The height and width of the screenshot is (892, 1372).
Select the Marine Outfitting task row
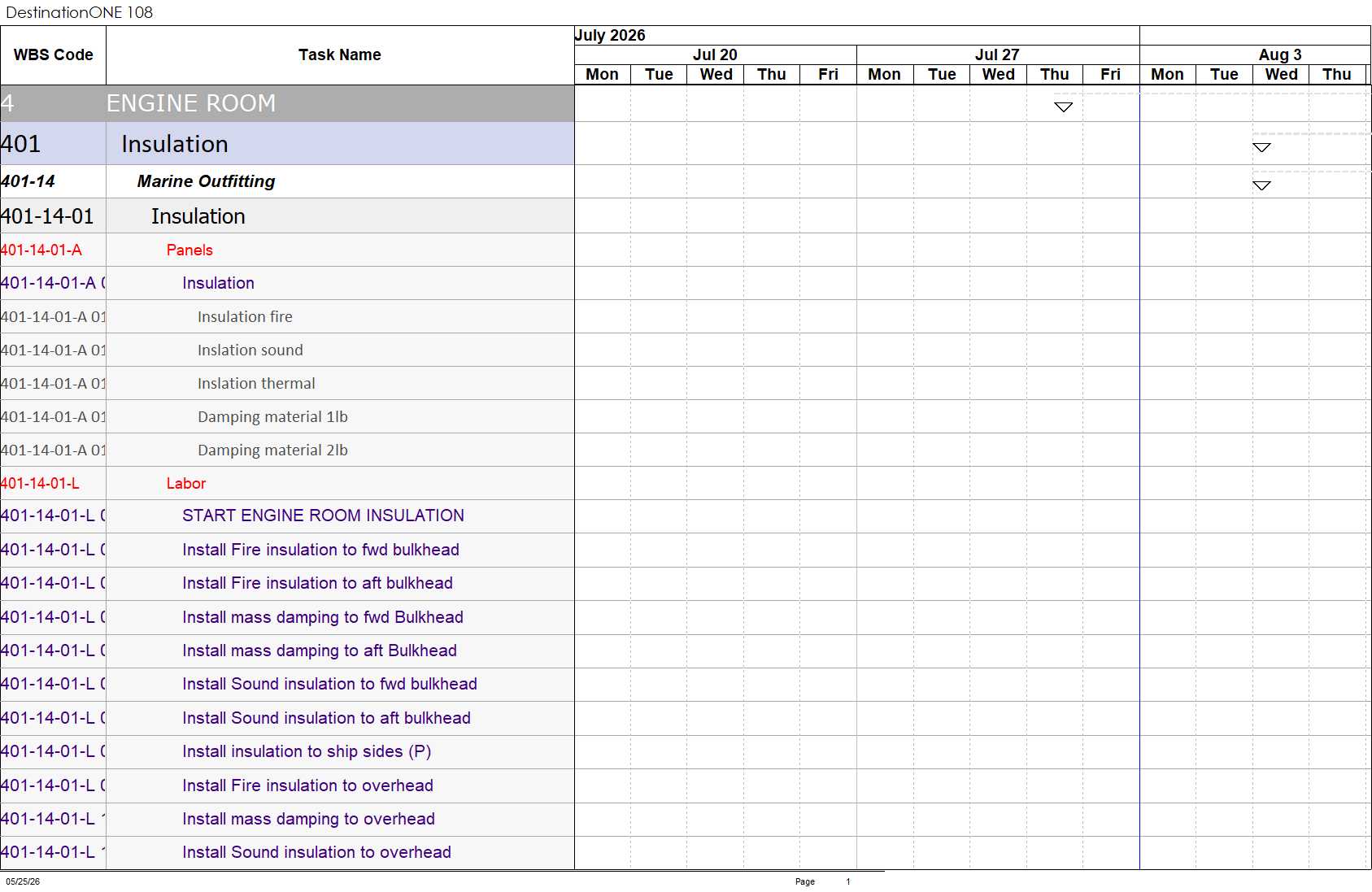pyautogui.click(x=287, y=181)
